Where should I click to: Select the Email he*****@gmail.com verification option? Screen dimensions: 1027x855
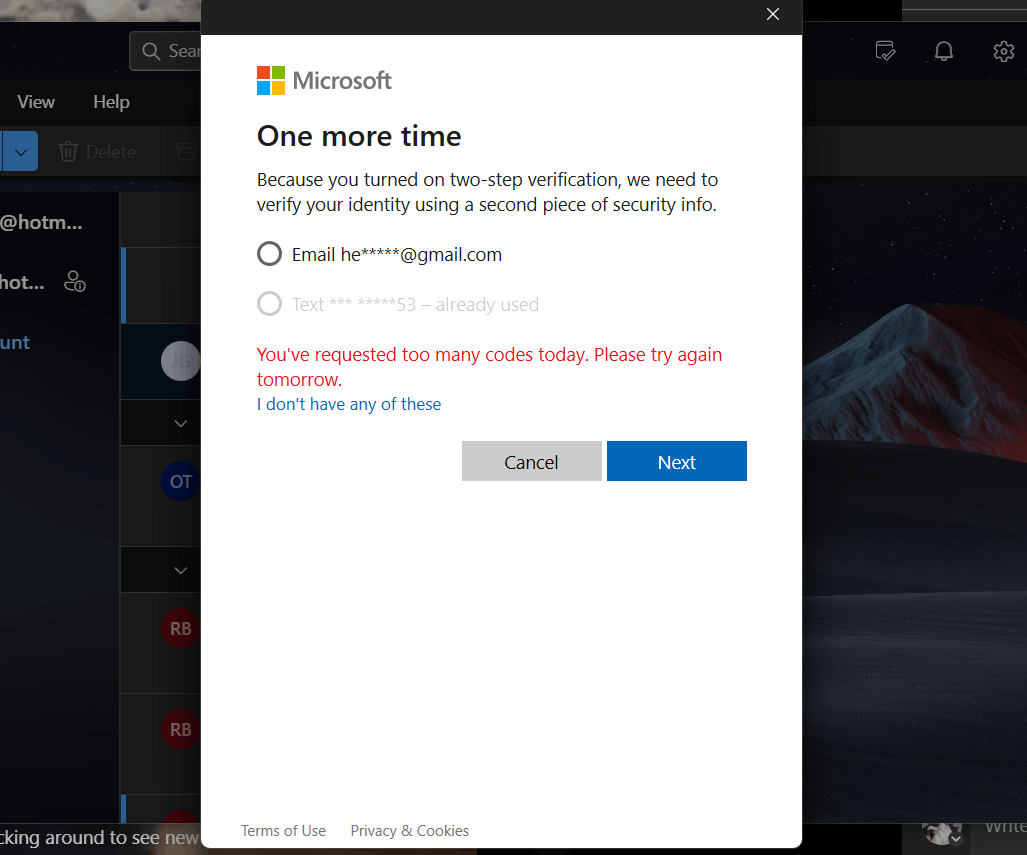click(x=269, y=253)
